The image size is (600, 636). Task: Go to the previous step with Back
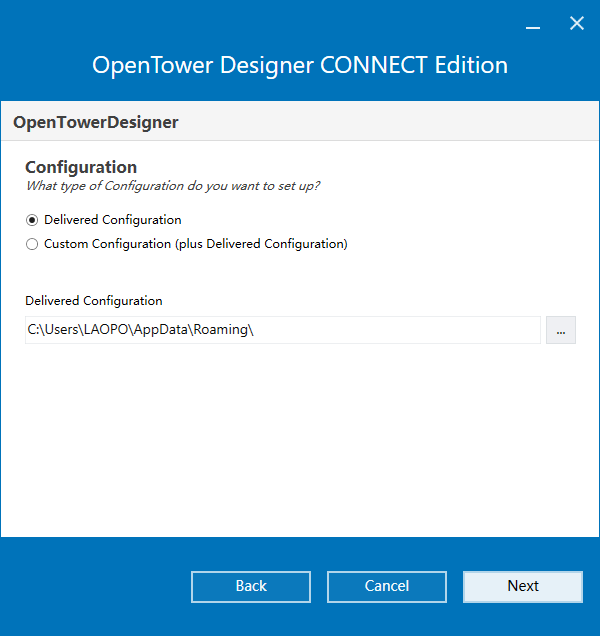point(251,587)
